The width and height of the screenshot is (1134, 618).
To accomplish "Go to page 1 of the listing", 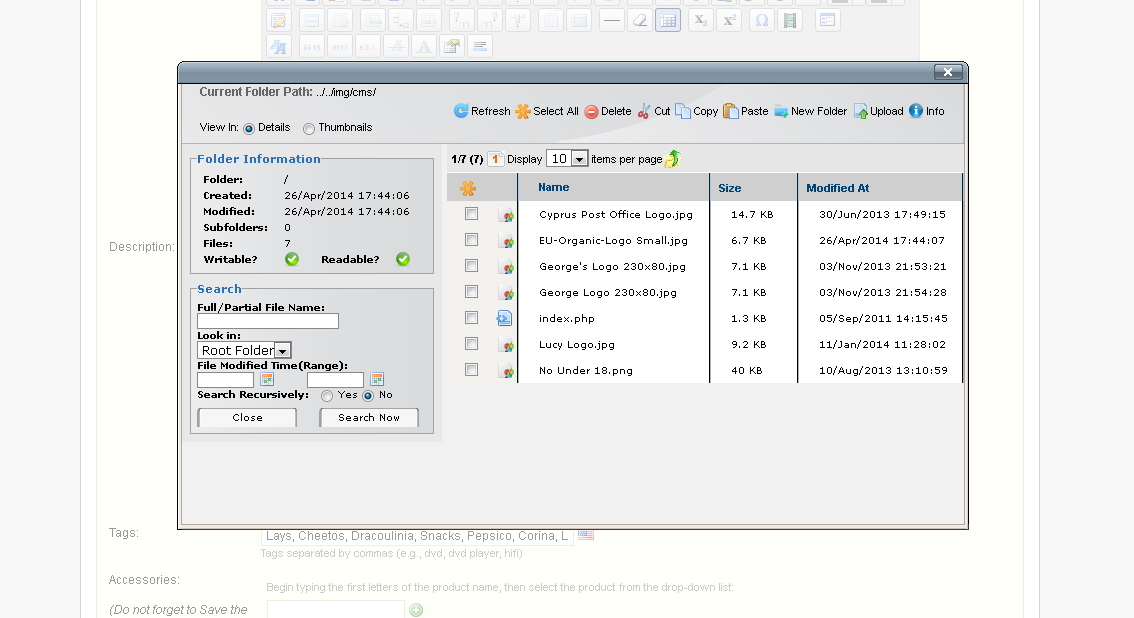I will click(495, 159).
